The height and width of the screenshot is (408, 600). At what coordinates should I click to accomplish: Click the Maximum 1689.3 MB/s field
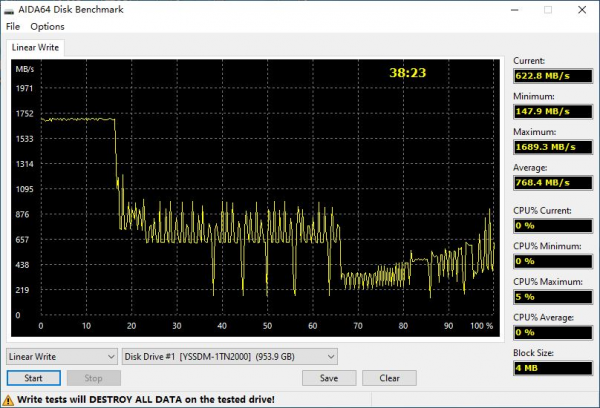click(552, 147)
